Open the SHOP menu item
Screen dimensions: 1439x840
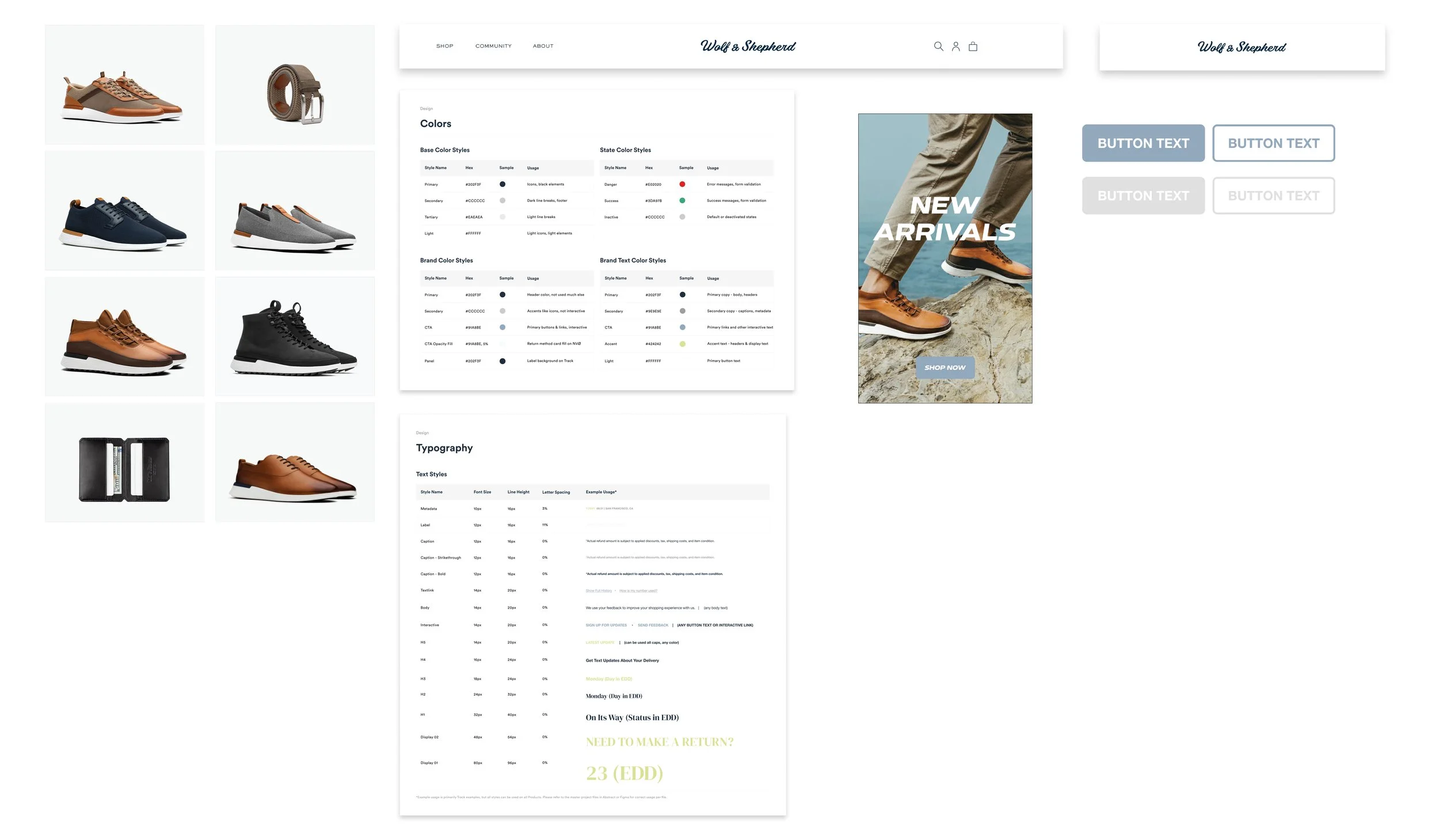tap(444, 46)
